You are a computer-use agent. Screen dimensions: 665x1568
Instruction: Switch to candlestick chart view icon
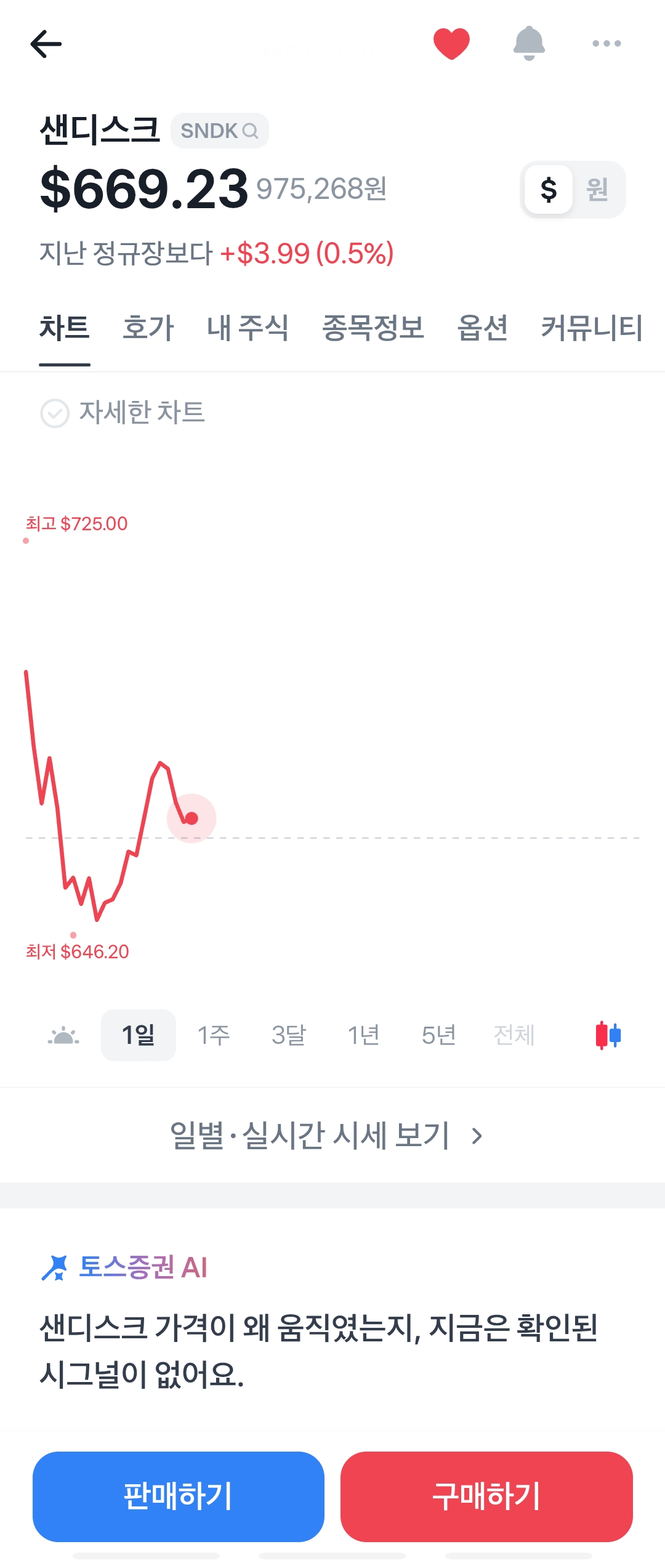608,1035
